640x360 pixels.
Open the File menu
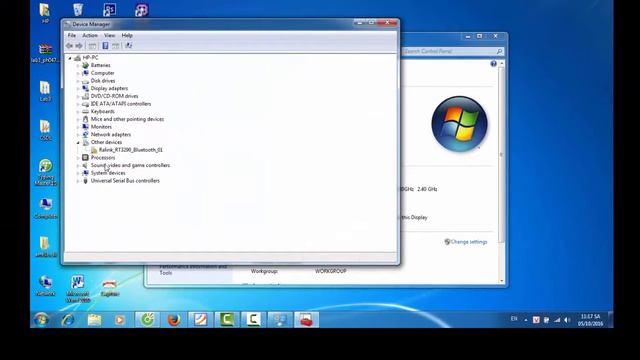pyautogui.click(x=72, y=36)
